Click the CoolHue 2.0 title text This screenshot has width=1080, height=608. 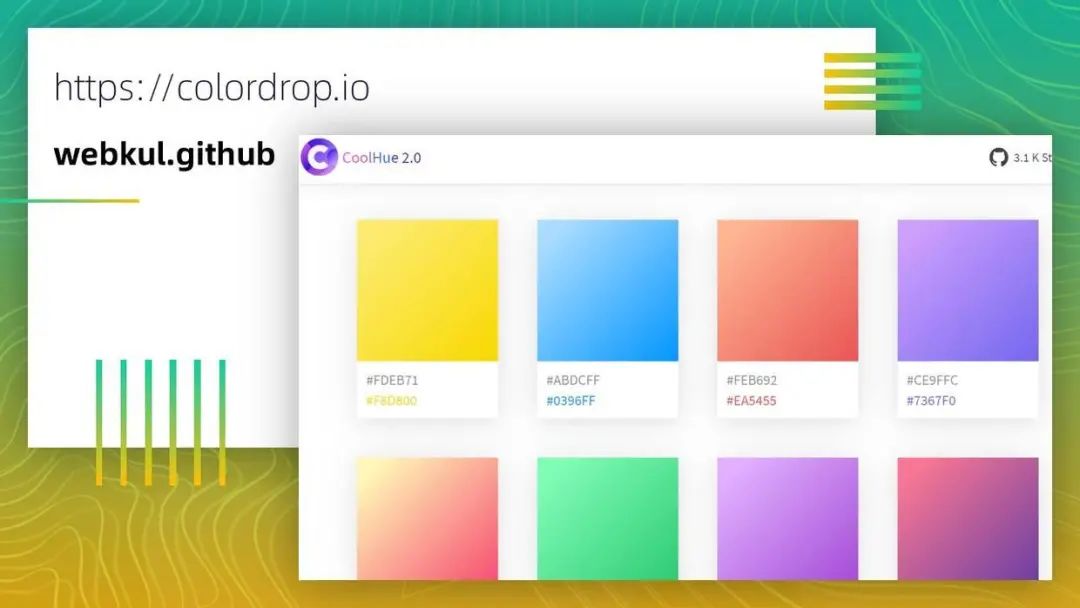(x=382, y=158)
